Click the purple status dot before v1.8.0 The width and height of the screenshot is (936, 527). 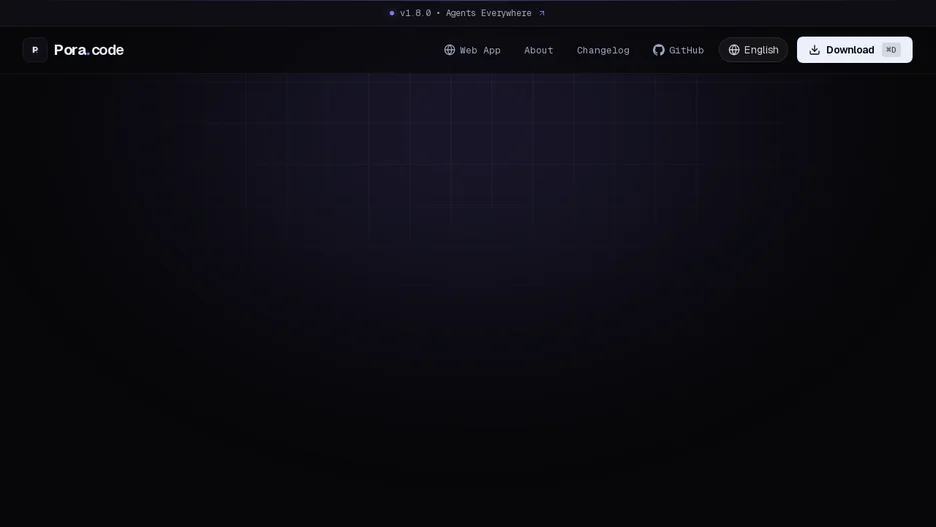(x=392, y=13)
